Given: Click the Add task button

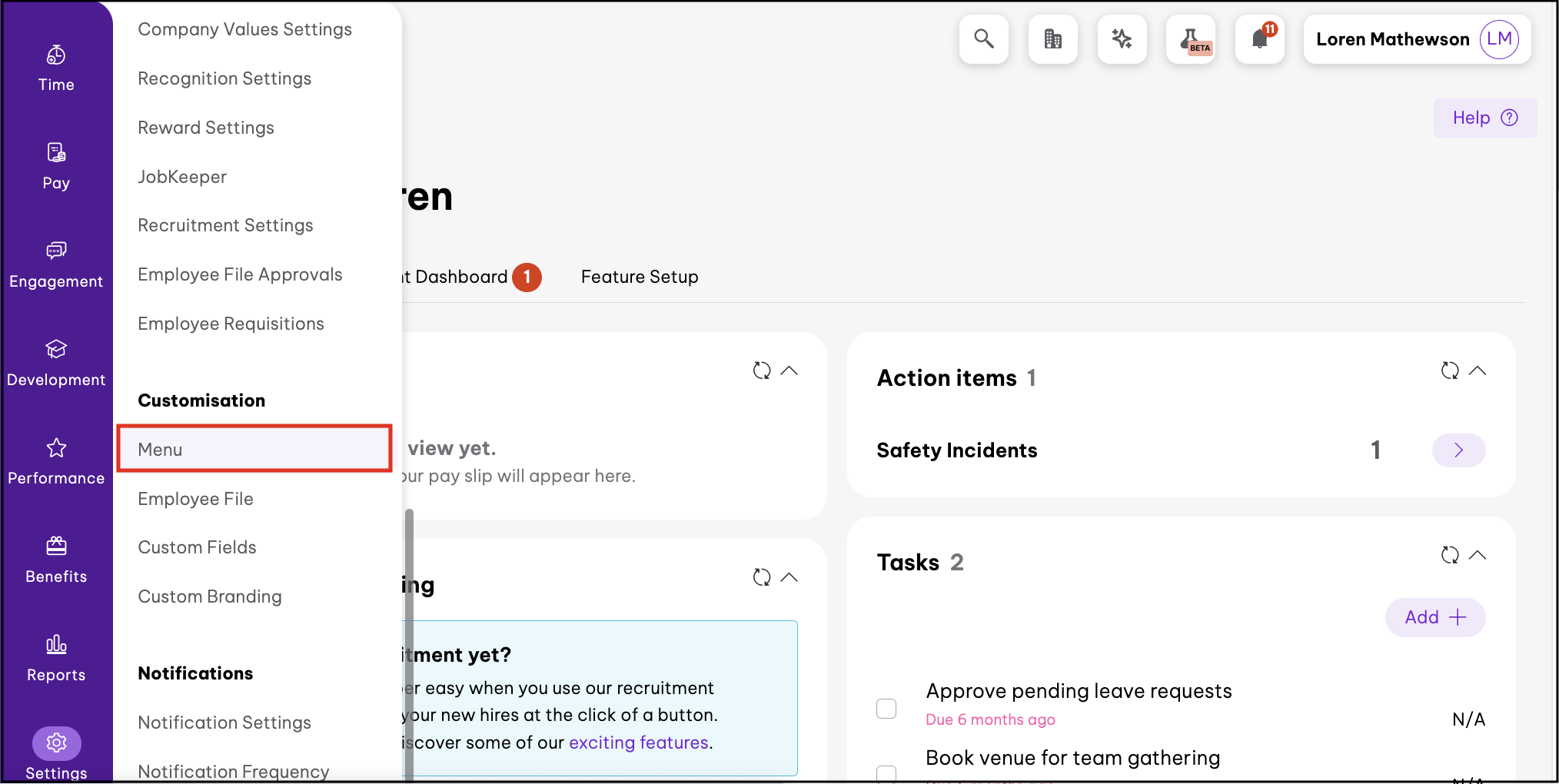Looking at the screenshot, I should tap(1434, 617).
